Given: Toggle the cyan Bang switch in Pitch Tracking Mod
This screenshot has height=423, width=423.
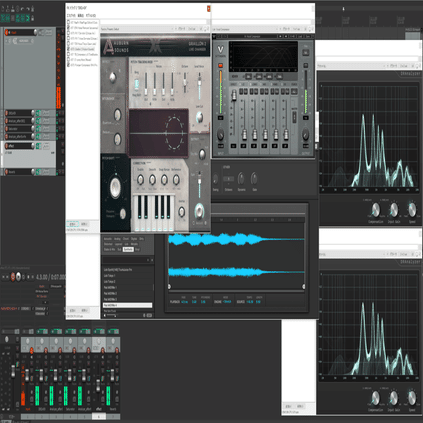Looking at the screenshot, I should click(x=136, y=84).
